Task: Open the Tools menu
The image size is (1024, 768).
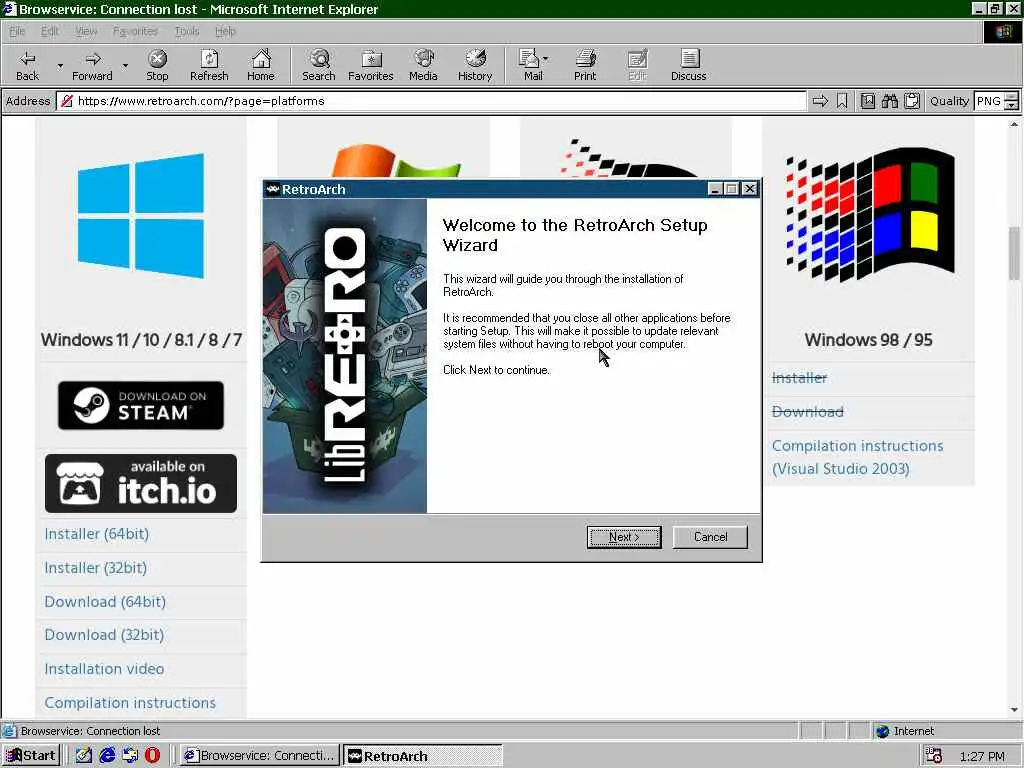Action: click(187, 31)
